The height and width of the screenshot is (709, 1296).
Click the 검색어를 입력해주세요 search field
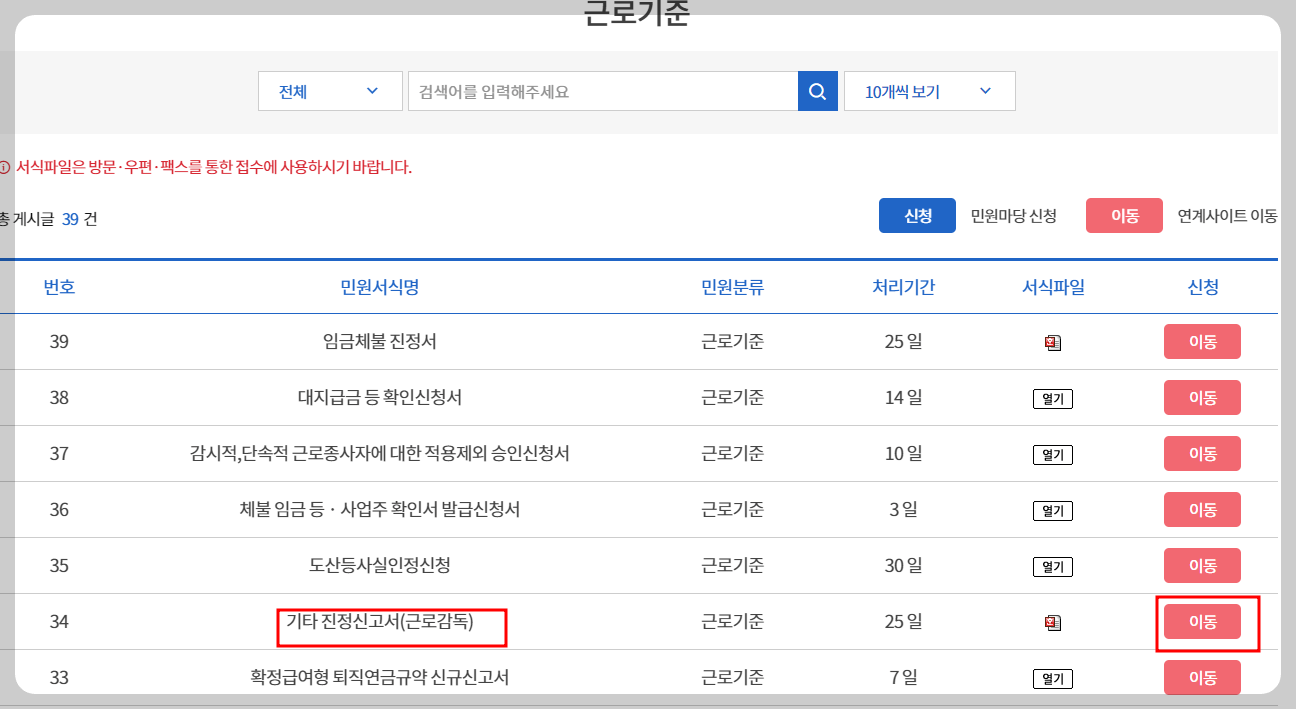pyautogui.click(x=600, y=90)
